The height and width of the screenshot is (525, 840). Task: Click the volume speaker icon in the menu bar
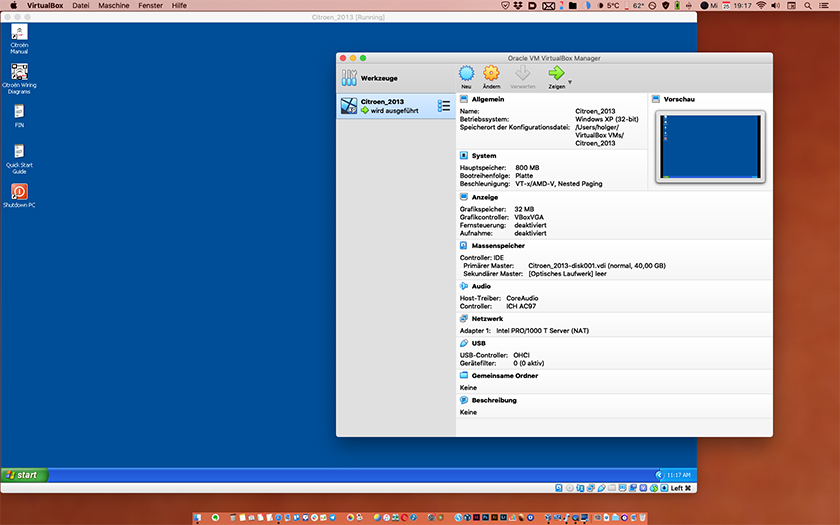coord(776,5)
